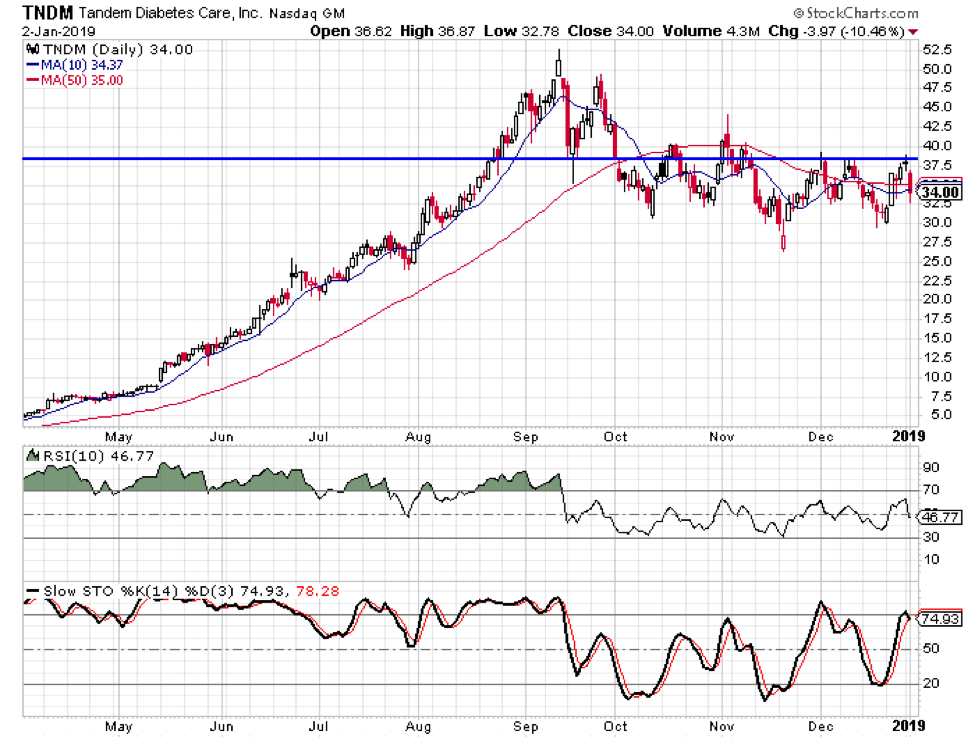Click the chart date 2-Jan-2019
This screenshot has height=737, width=974.
coord(58,31)
